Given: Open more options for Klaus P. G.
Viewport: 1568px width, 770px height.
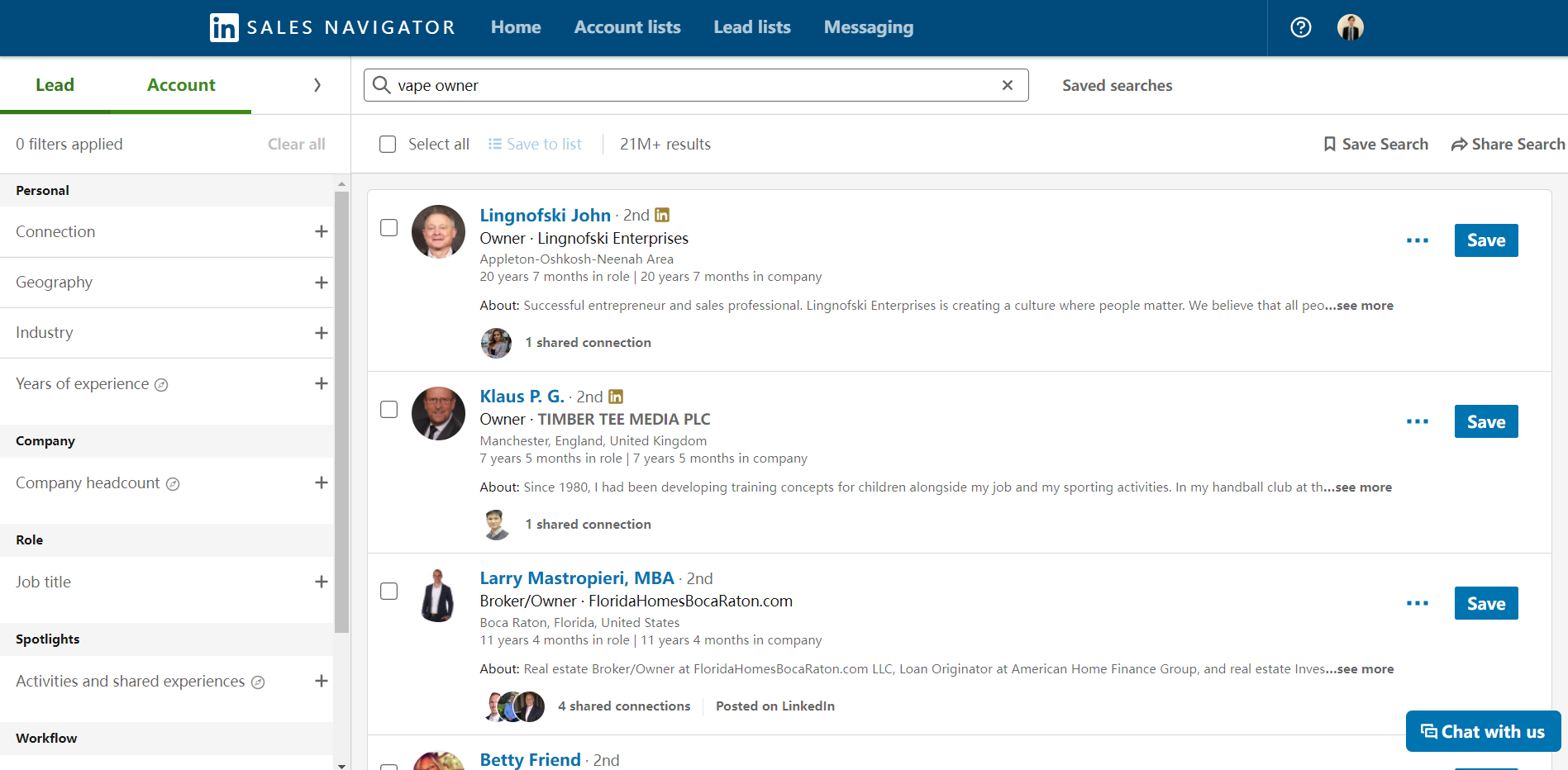Looking at the screenshot, I should (1417, 421).
